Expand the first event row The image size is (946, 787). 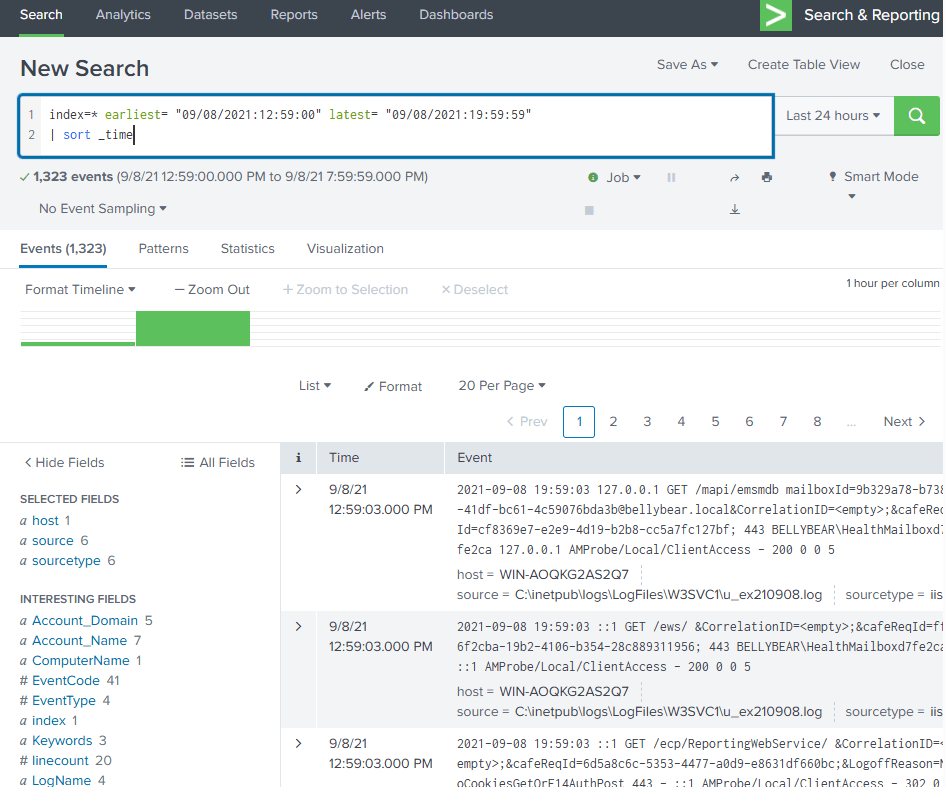(298, 489)
